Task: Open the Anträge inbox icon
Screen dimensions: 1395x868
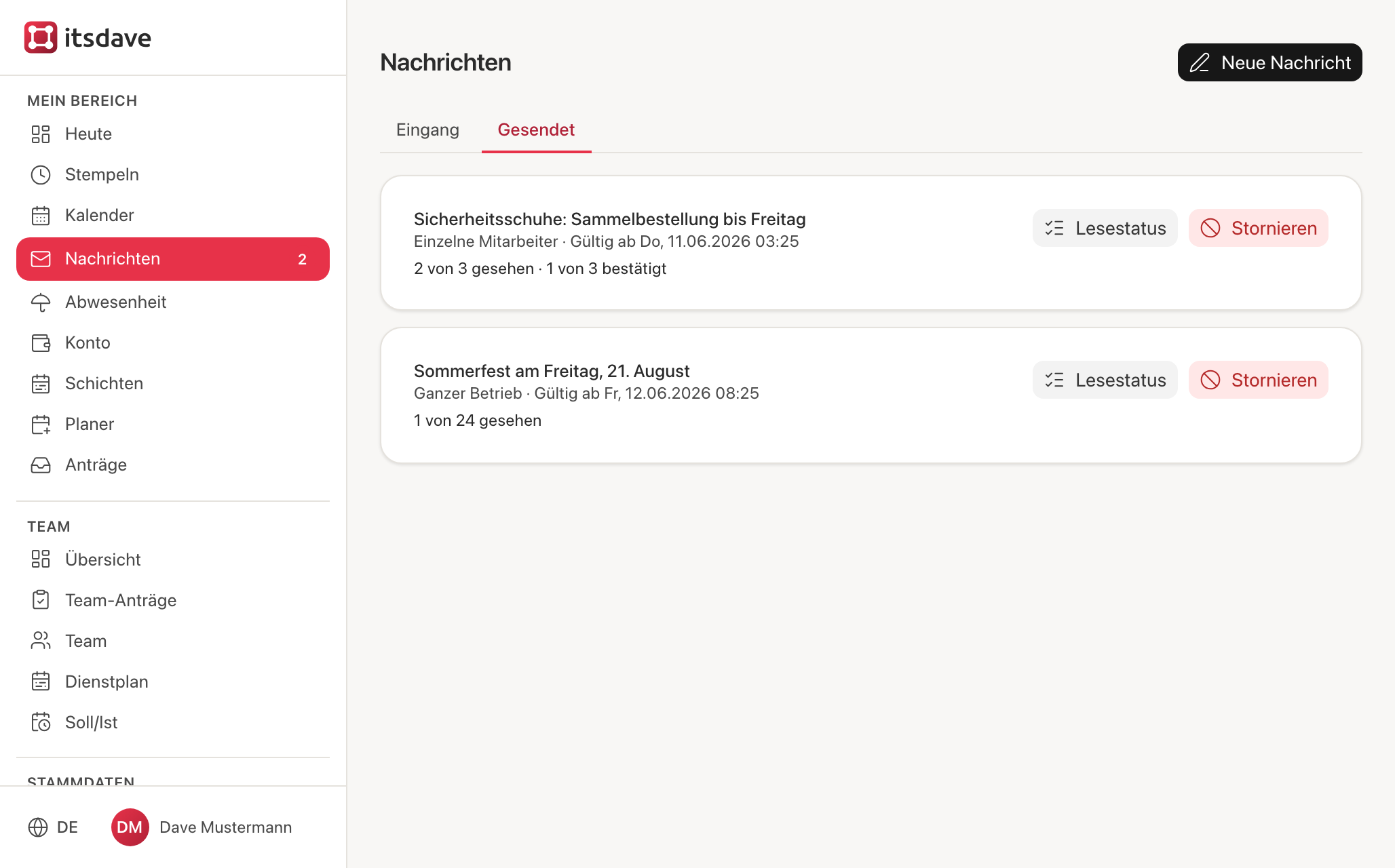Action: pos(41,465)
